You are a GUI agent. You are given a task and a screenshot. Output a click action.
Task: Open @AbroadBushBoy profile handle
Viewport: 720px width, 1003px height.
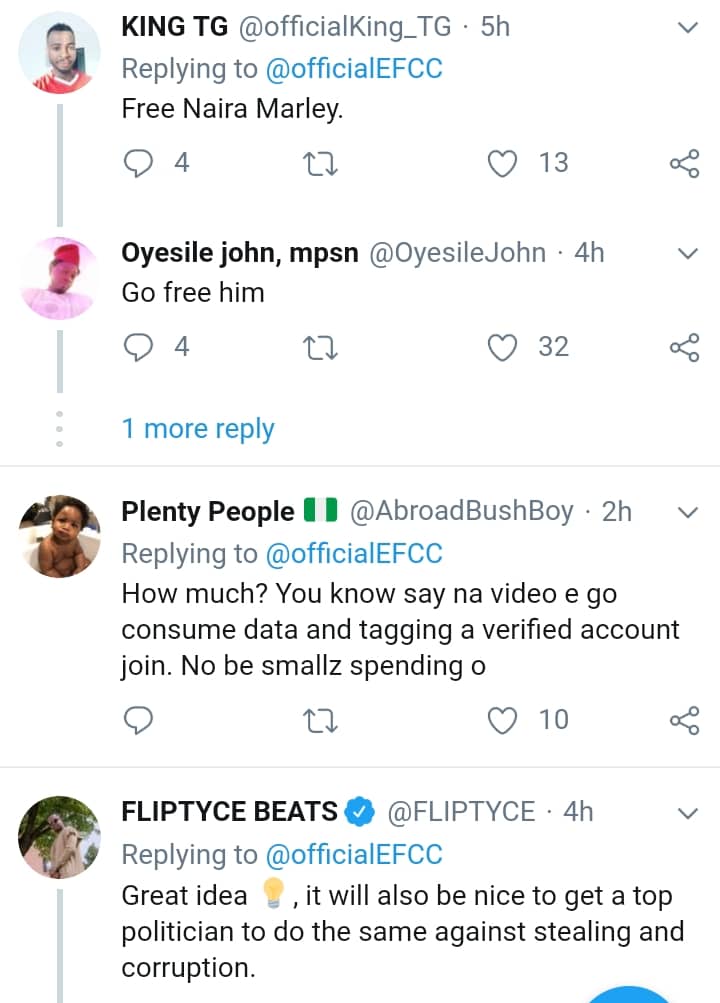(461, 512)
